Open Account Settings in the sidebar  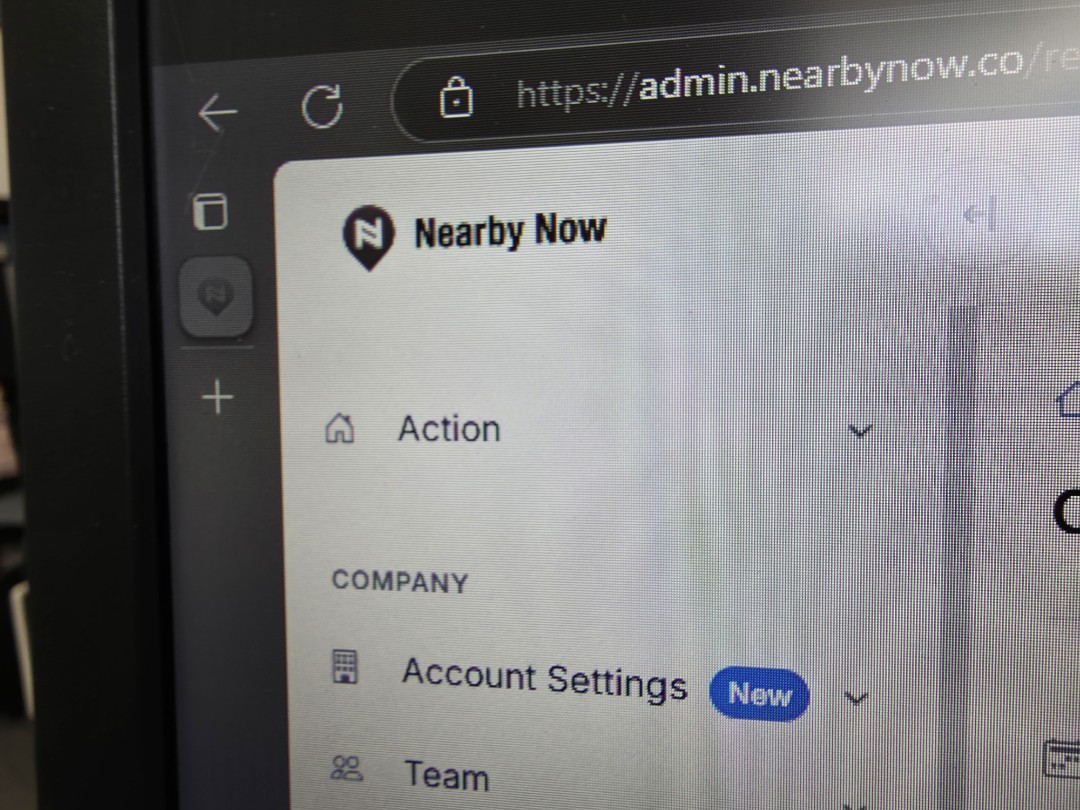point(544,678)
